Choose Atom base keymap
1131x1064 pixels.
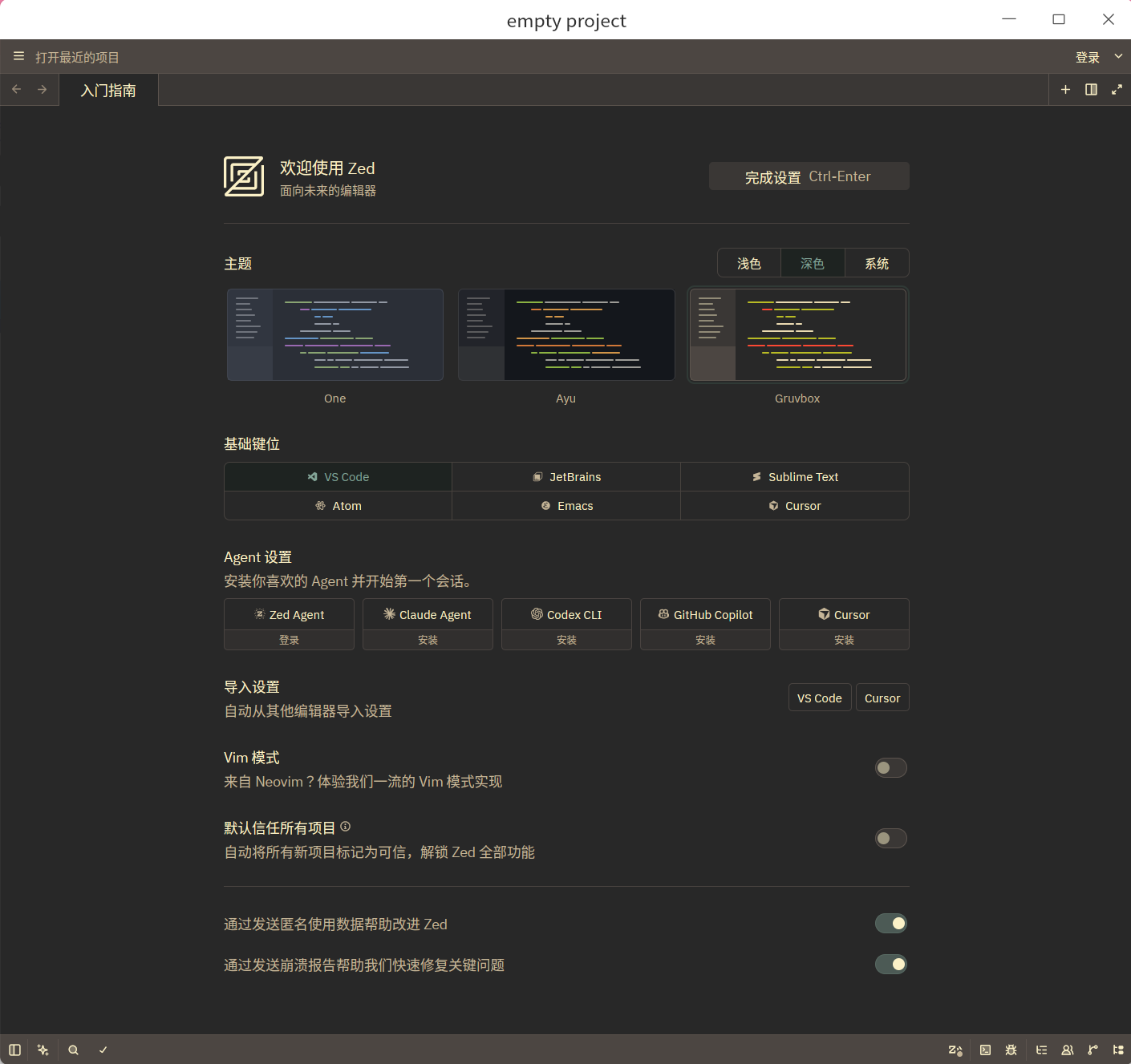[338, 506]
